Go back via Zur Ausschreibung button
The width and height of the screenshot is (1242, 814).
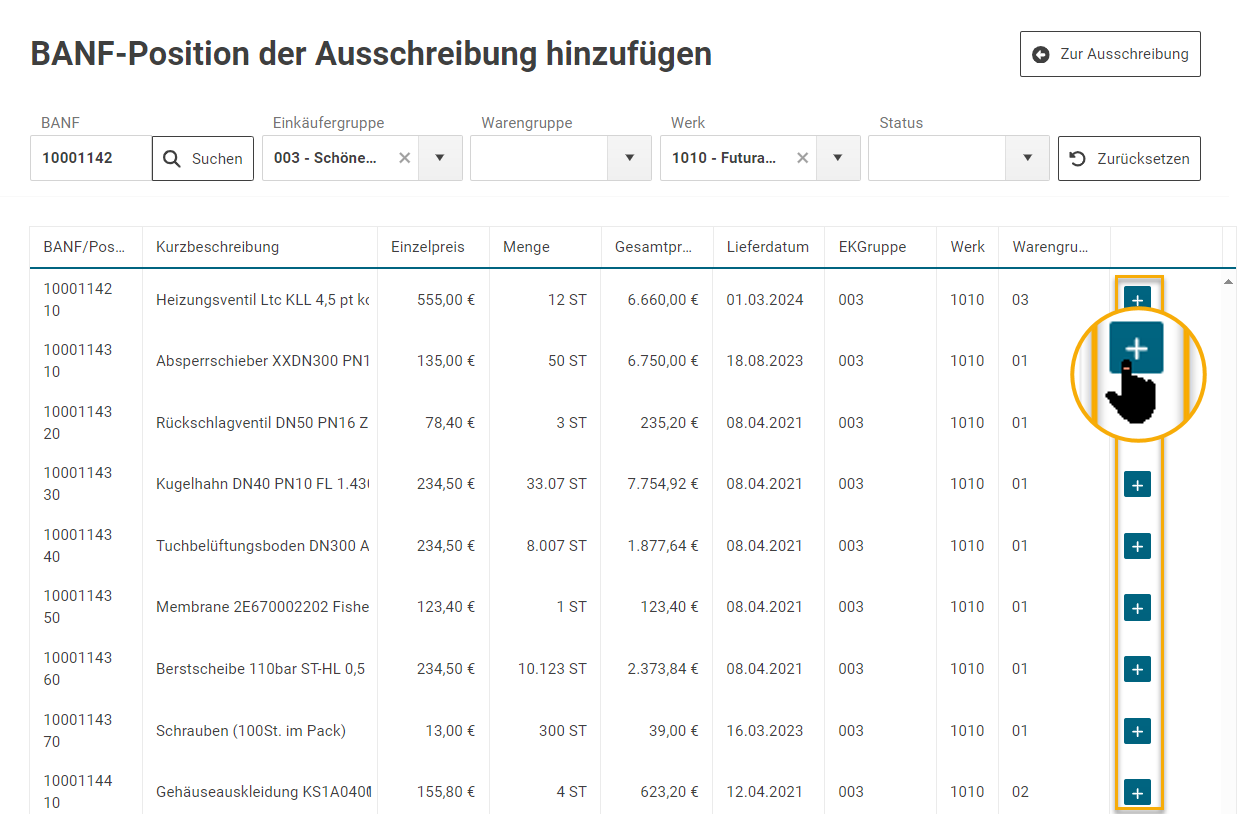click(1110, 54)
